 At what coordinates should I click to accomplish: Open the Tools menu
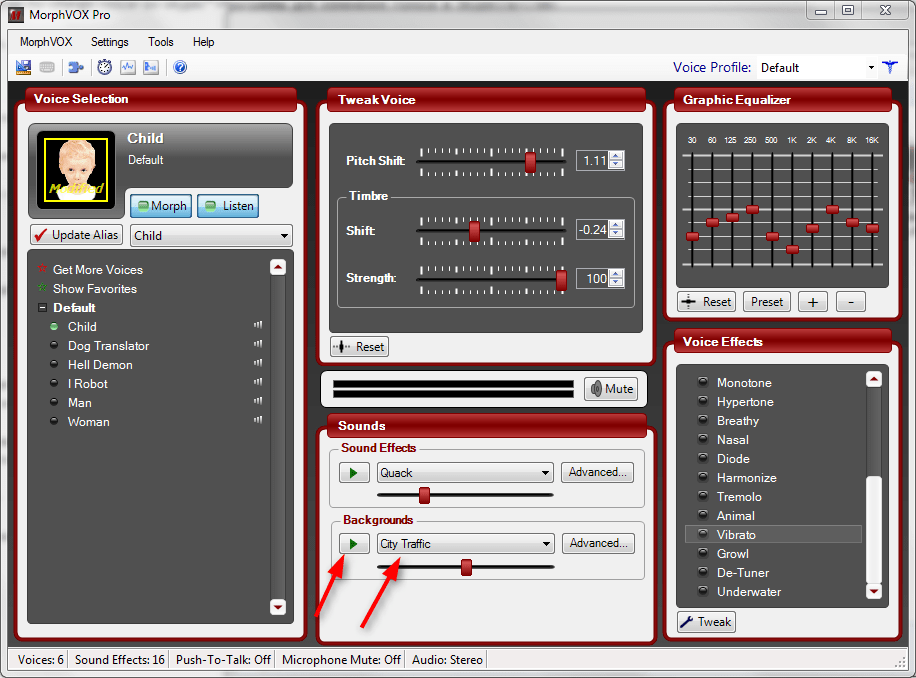(160, 42)
